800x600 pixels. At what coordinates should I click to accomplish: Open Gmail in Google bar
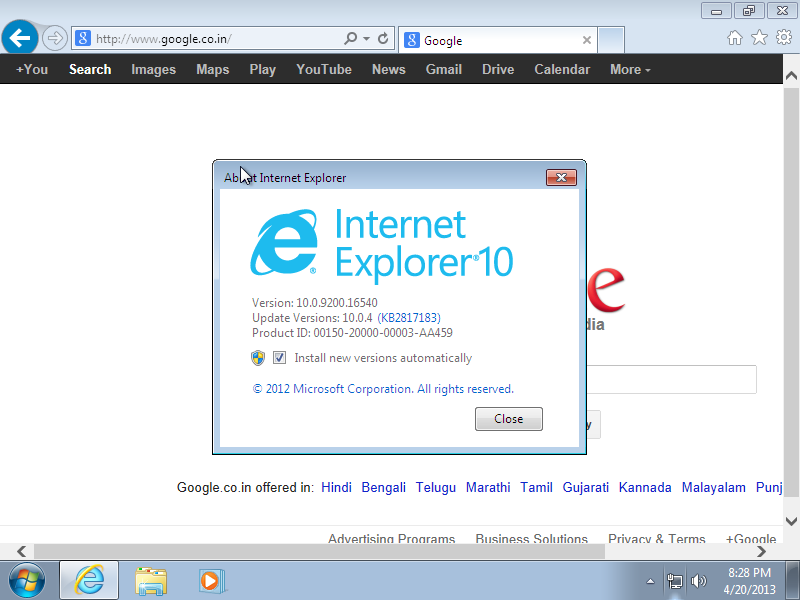(443, 69)
